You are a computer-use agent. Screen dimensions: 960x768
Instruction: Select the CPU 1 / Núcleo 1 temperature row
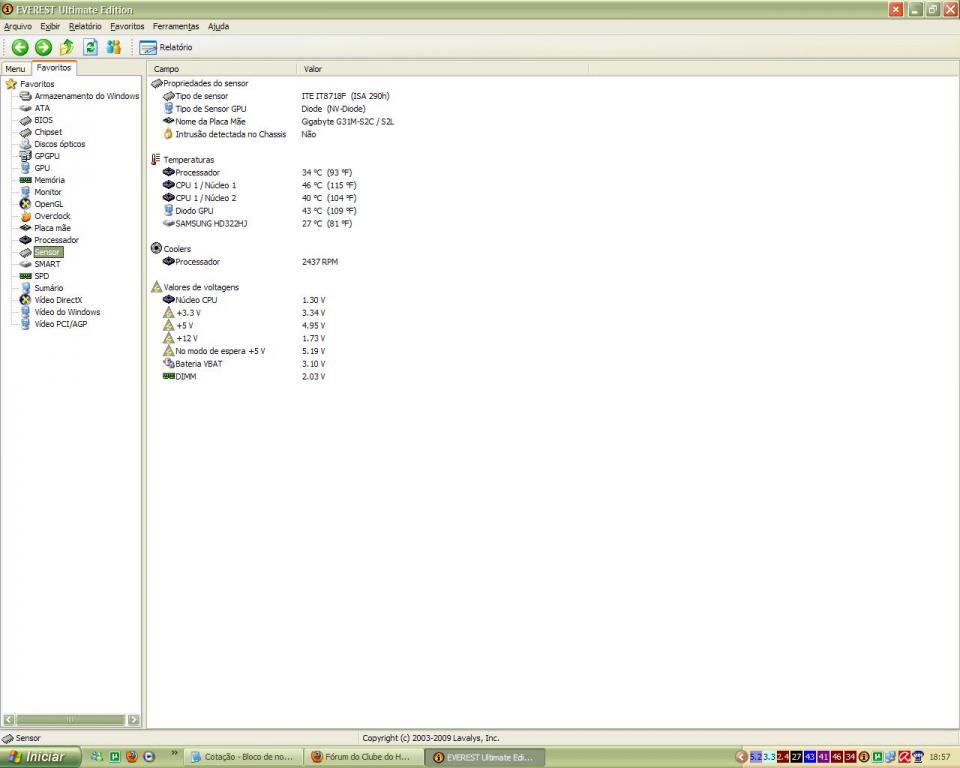(260, 185)
